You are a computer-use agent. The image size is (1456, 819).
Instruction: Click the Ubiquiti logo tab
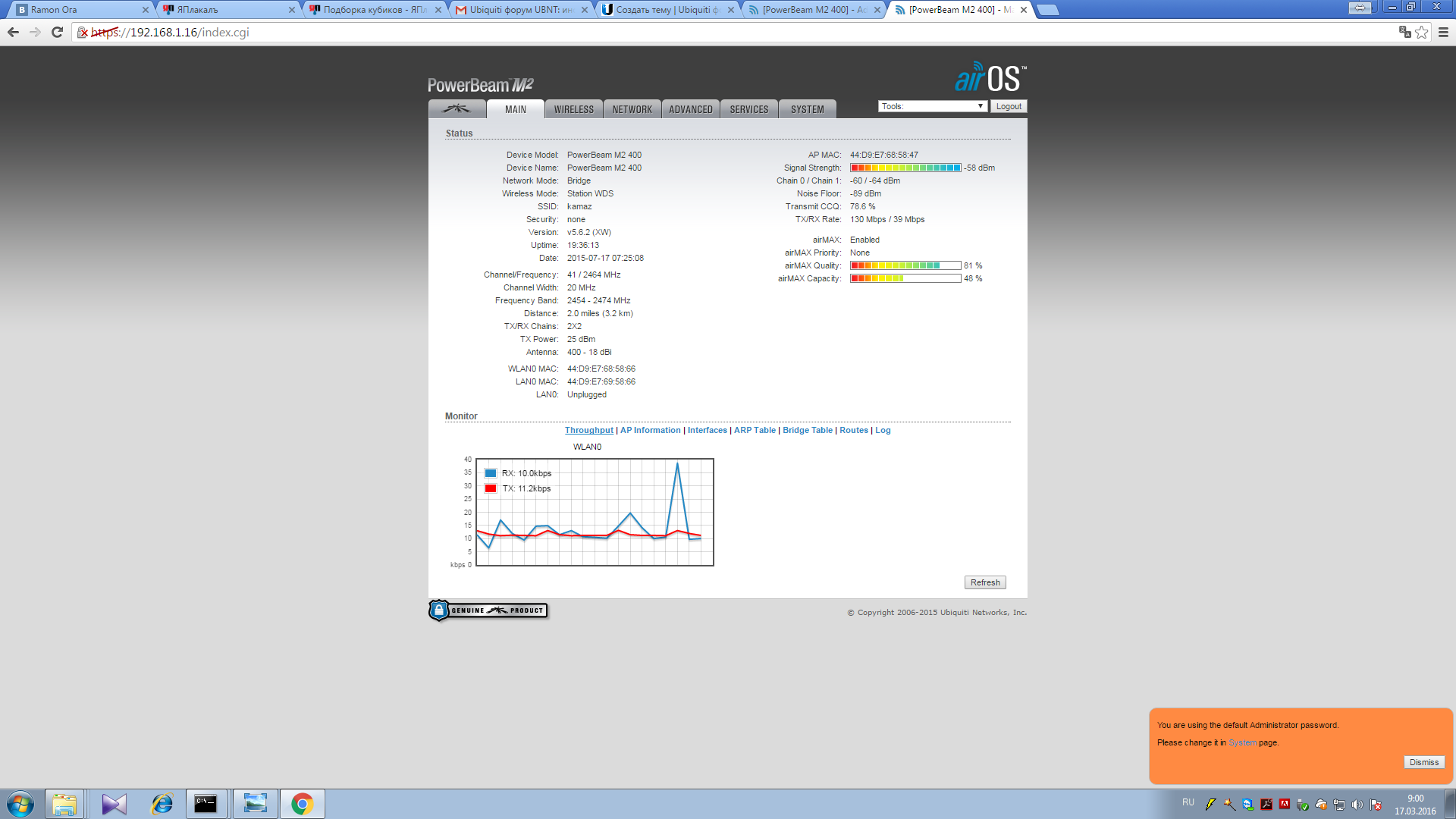[x=457, y=109]
